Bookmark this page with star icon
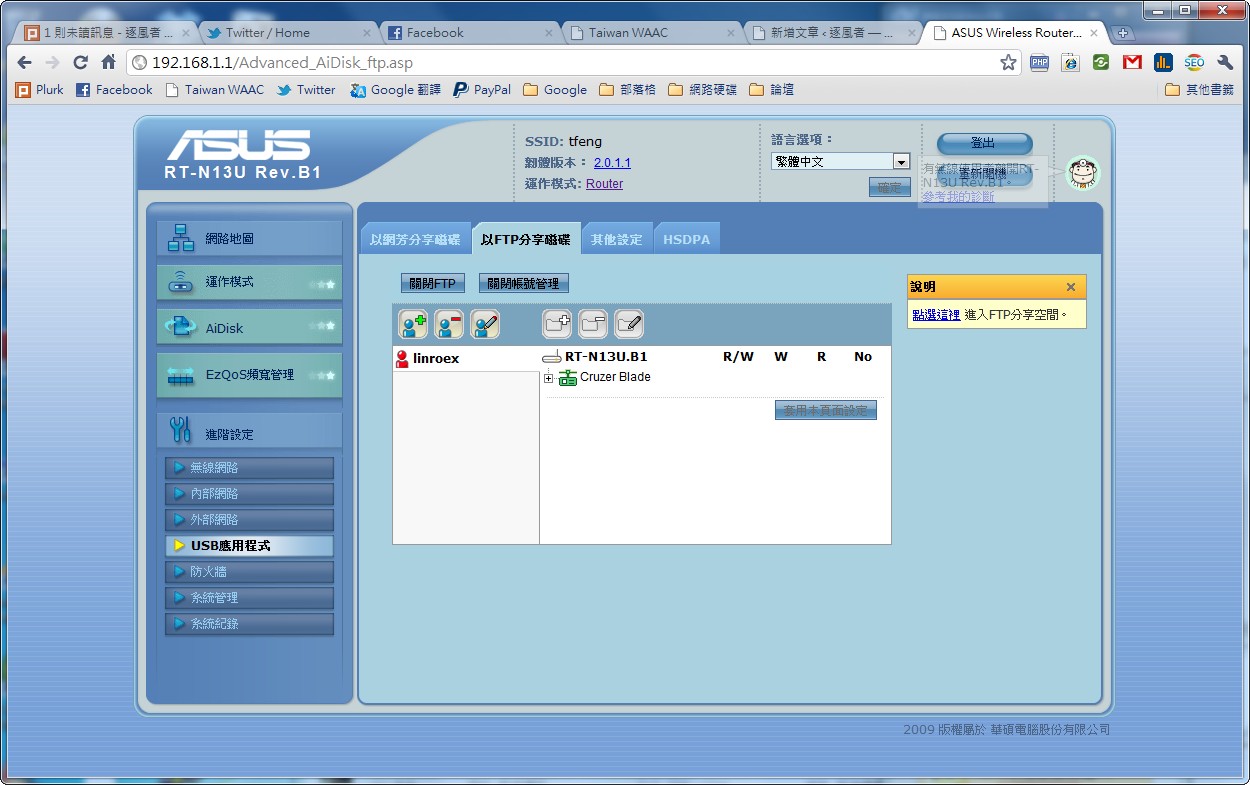 click(1008, 62)
